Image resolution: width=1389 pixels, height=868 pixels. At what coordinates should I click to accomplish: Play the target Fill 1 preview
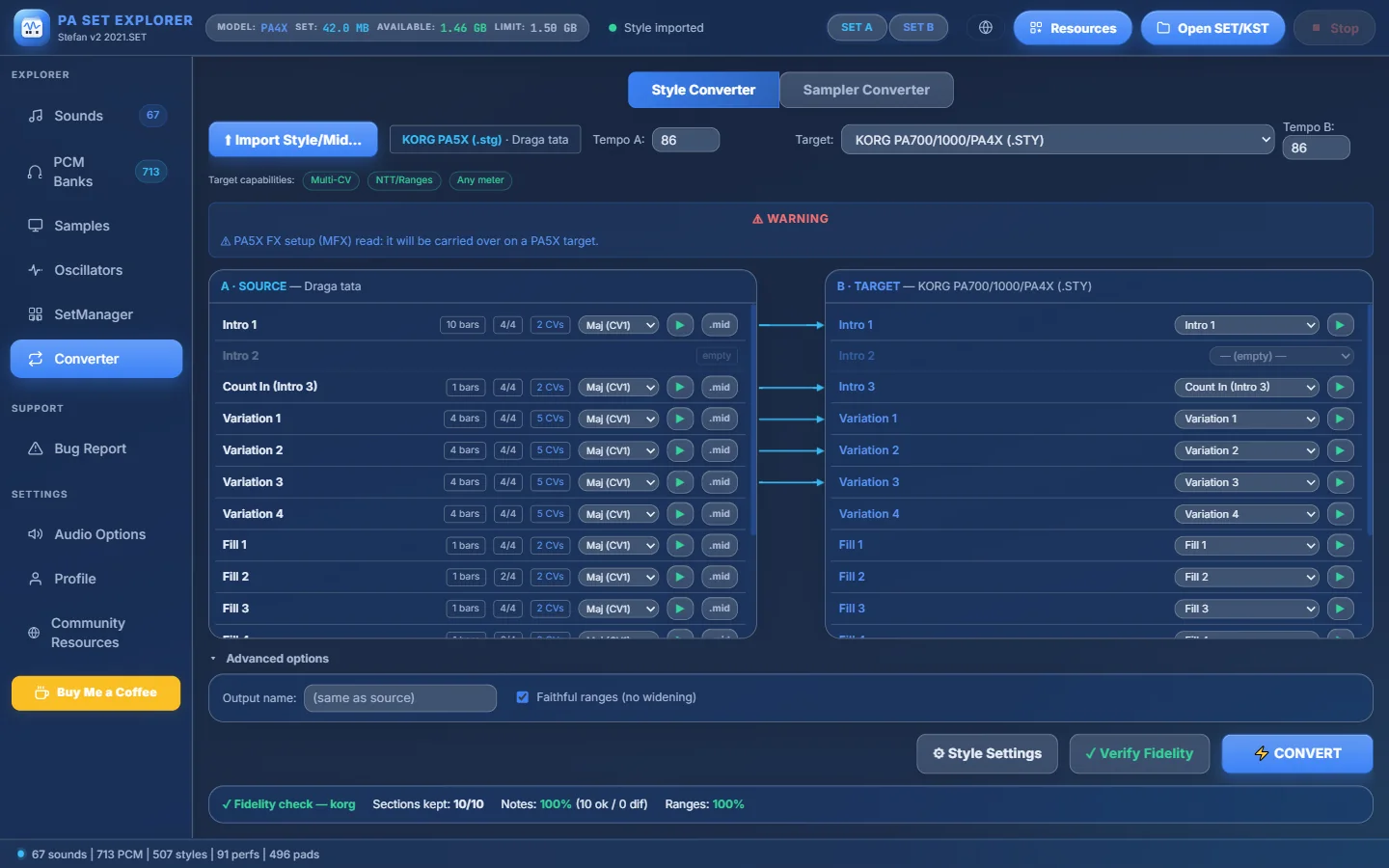tap(1340, 546)
